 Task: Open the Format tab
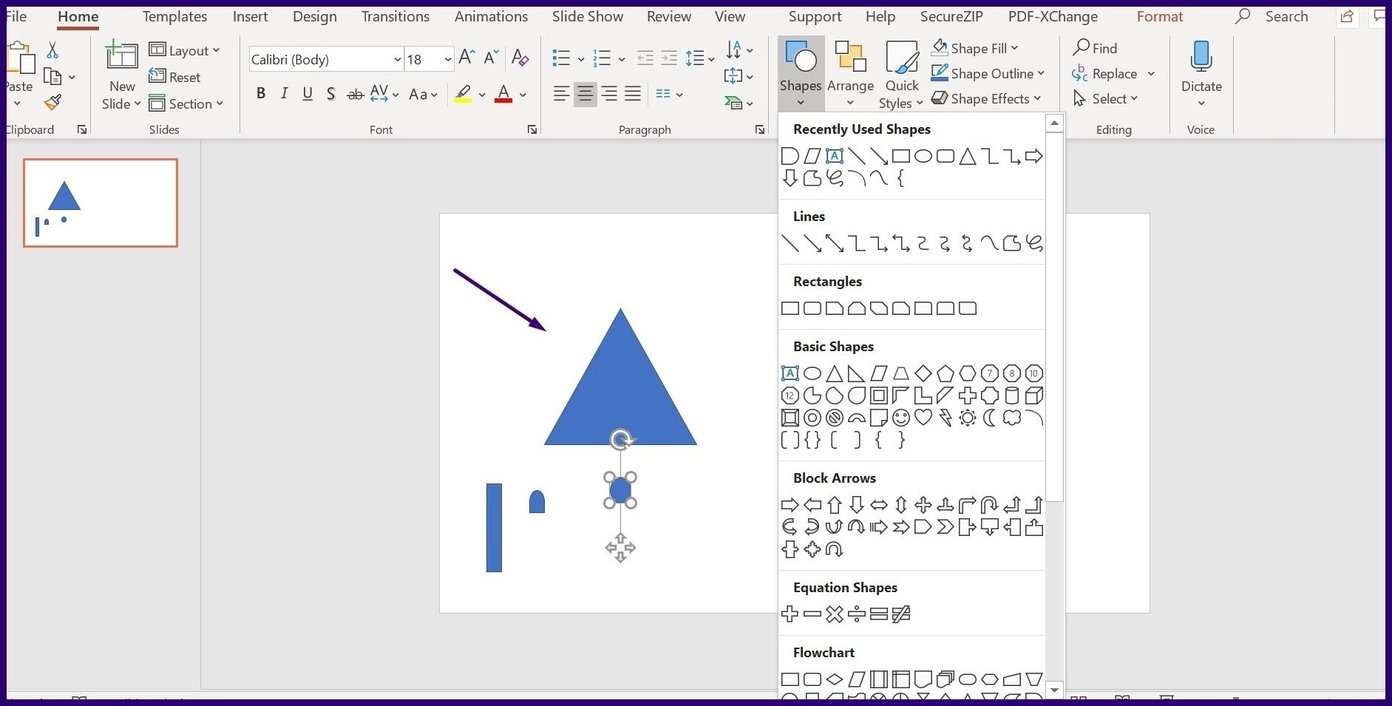click(1160, 16)
